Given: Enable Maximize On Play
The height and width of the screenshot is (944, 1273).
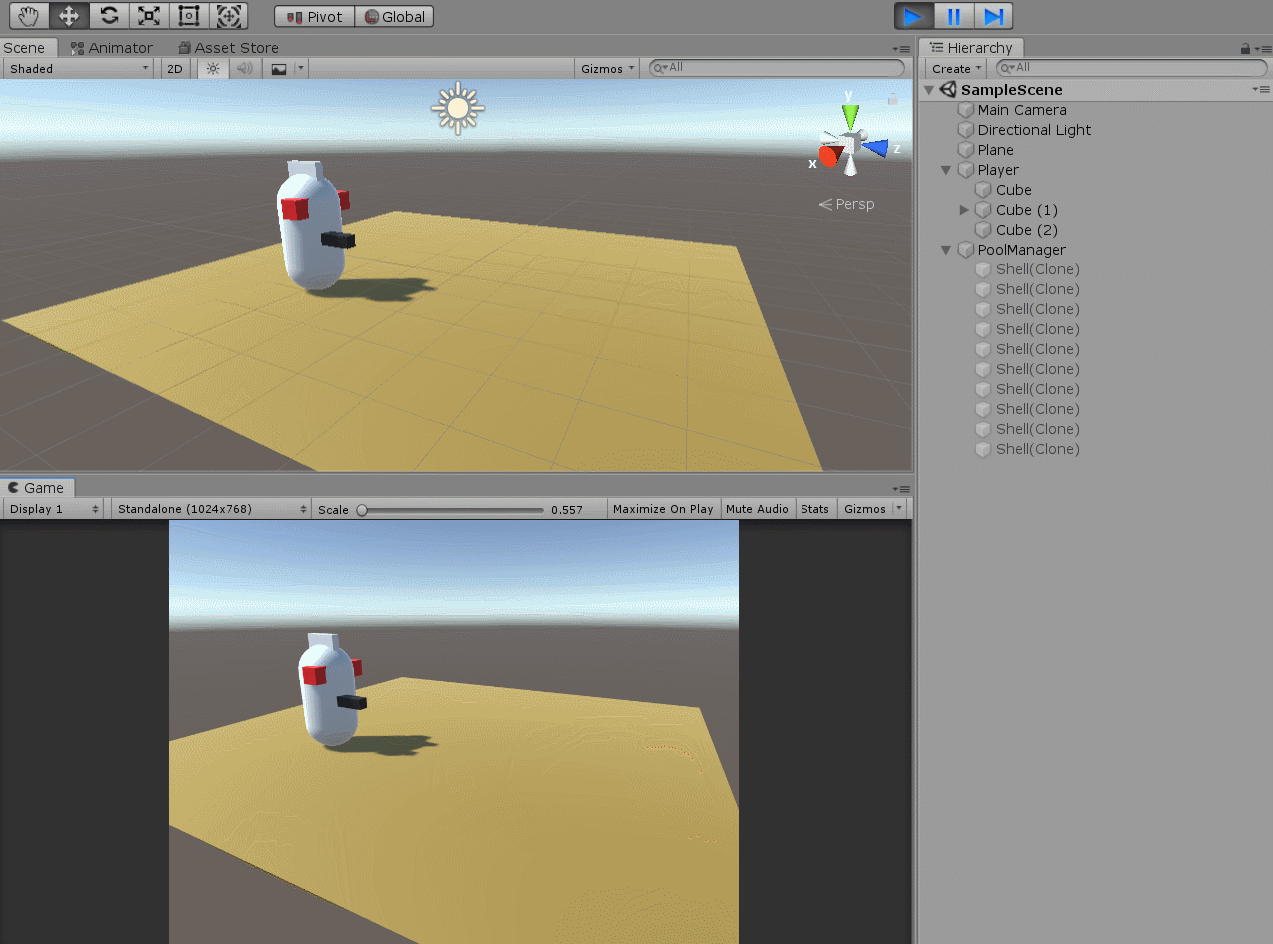Looking at the screenshot, I should pyautogui.click(x=663, y=508).
